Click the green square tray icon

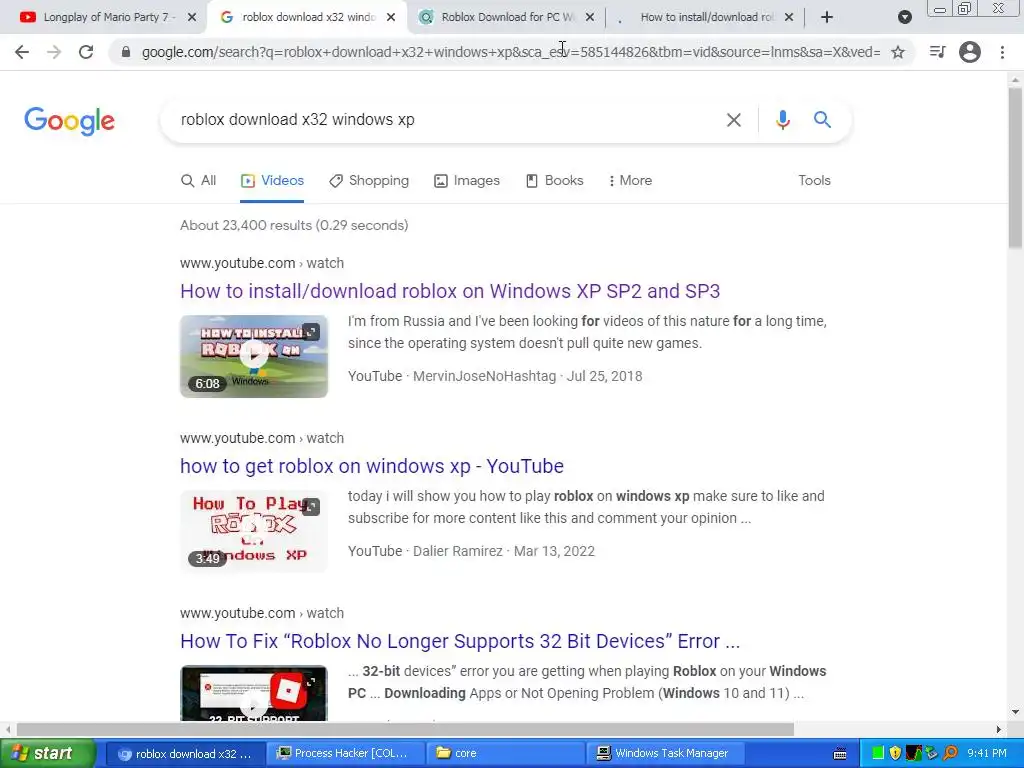coord(878,754)
